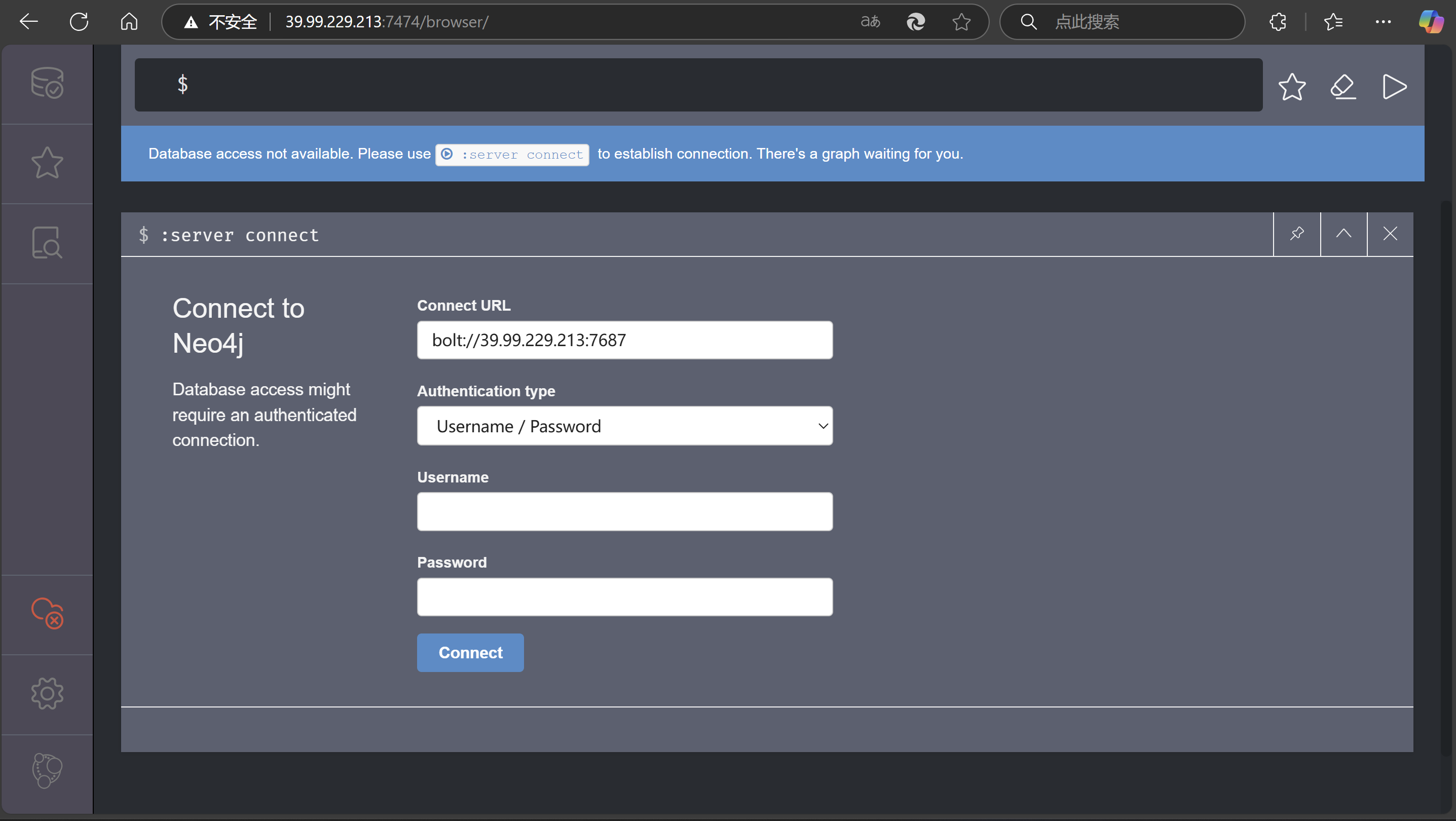This screenshot has height=821, width=1456.
Task: Edit the Connect URL field
Action: coord(624,340)
